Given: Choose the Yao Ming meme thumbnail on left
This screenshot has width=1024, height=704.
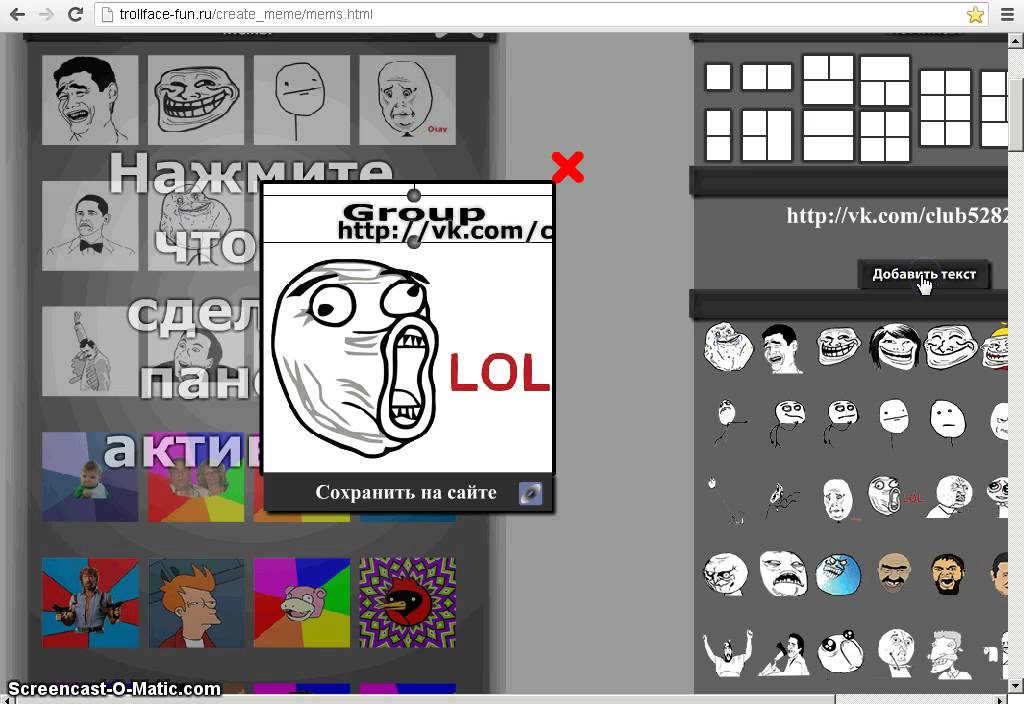Looking at the screenshot, I should pos(90,100).
